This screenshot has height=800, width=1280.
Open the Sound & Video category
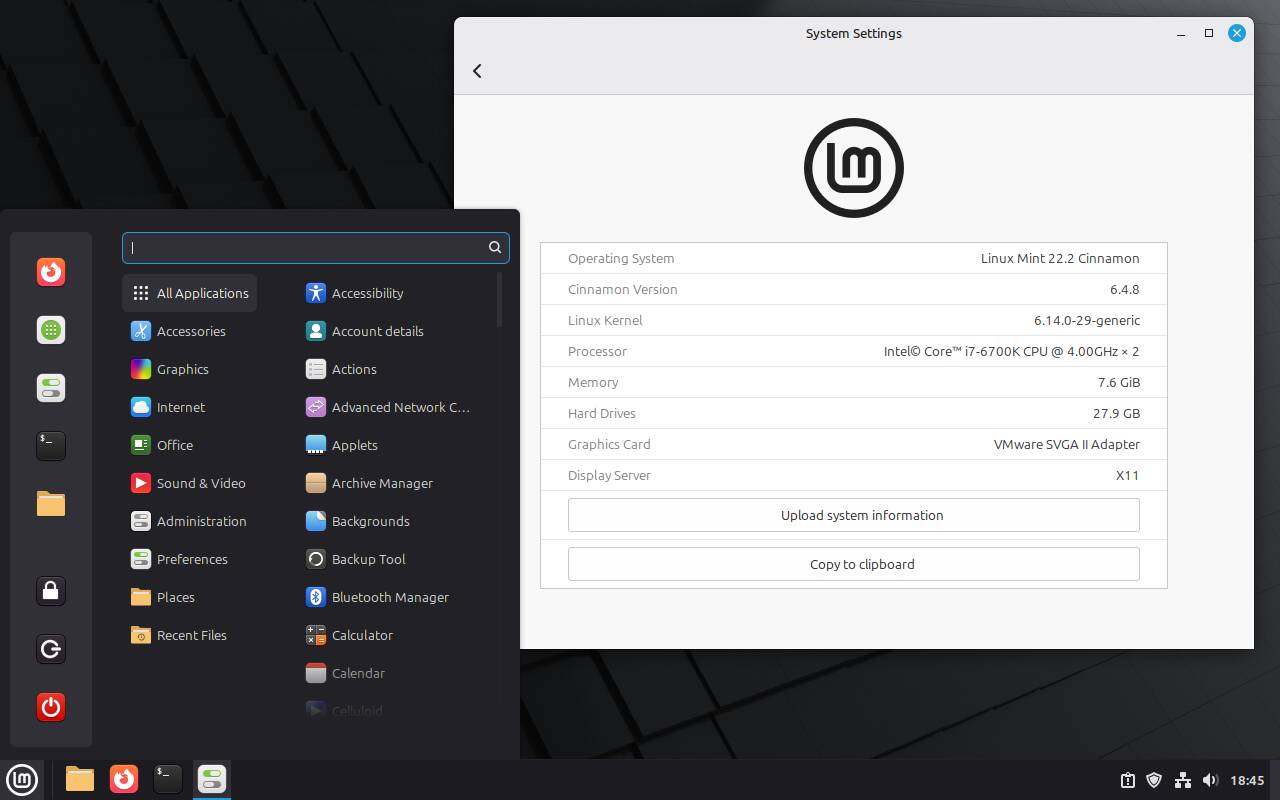201,483
